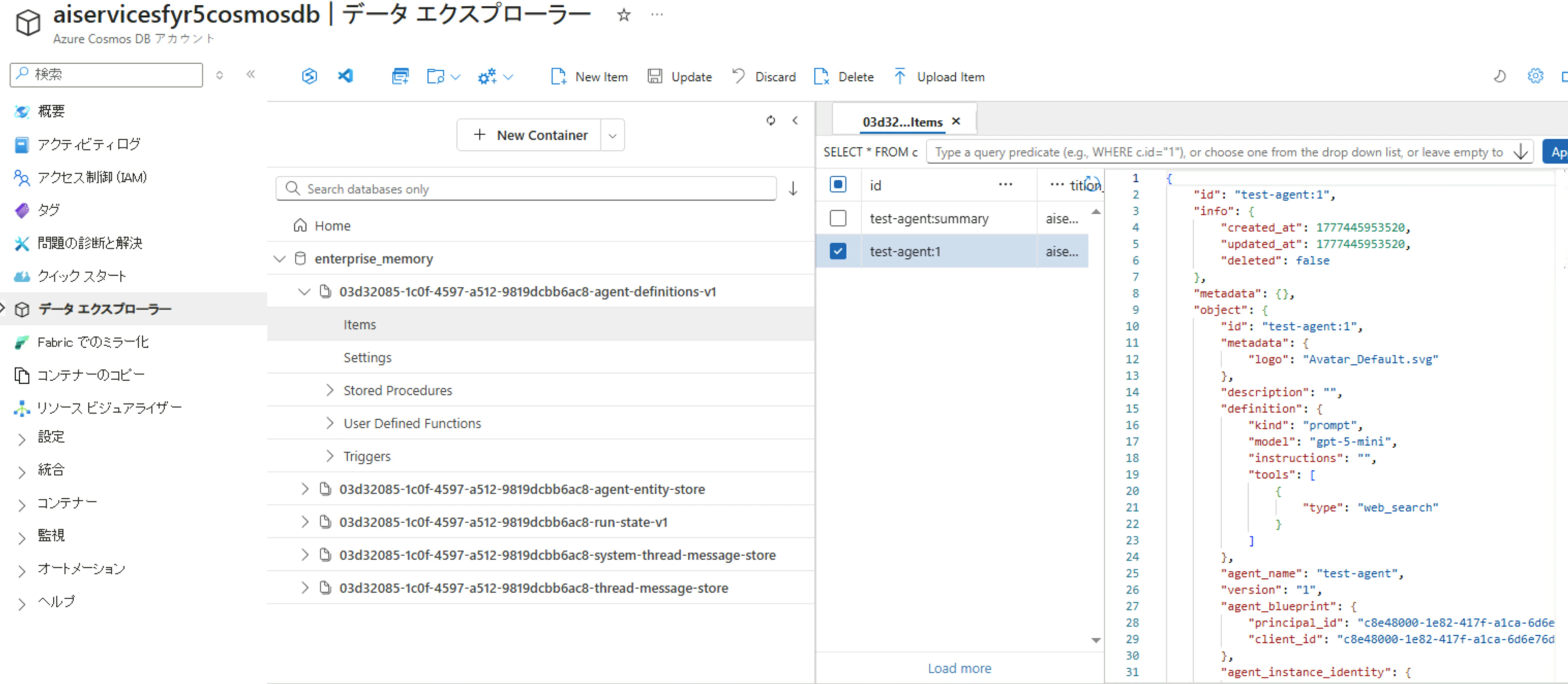Click the sort arrow beside database search
Viewport: 1568px width, 684px height.
coord(793,189)
